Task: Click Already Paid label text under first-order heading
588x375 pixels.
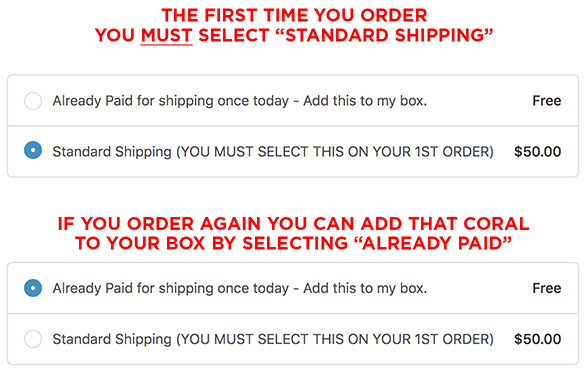Action: coord(240,101)
